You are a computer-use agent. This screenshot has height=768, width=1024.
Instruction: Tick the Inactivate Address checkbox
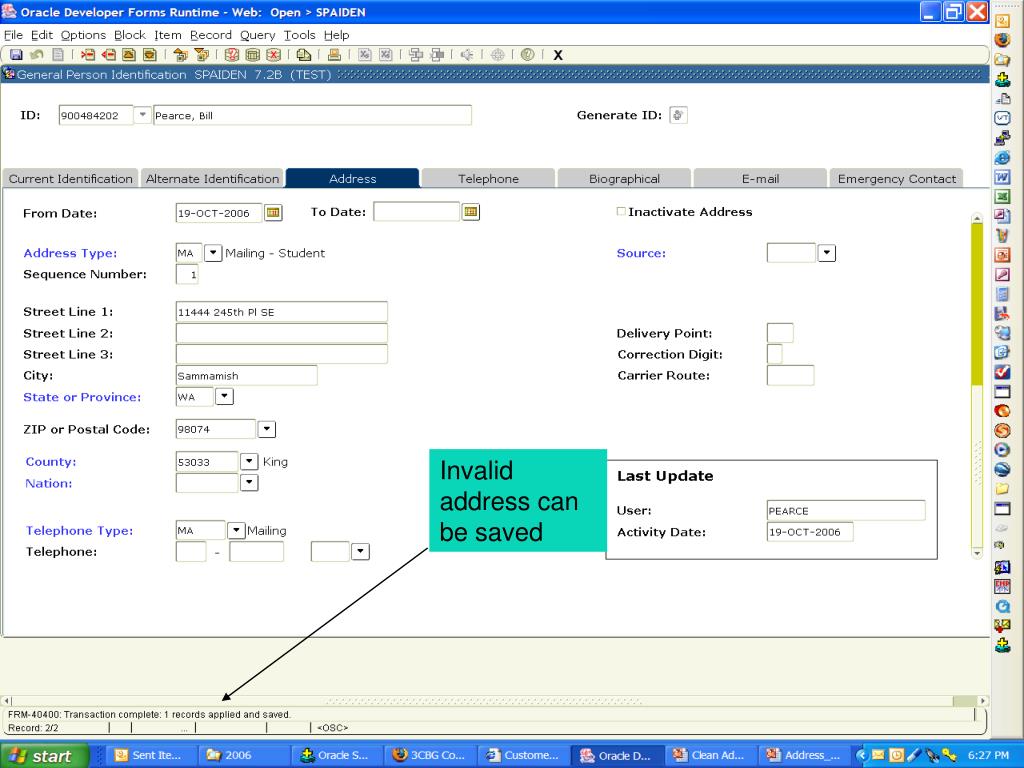point(621,211)
